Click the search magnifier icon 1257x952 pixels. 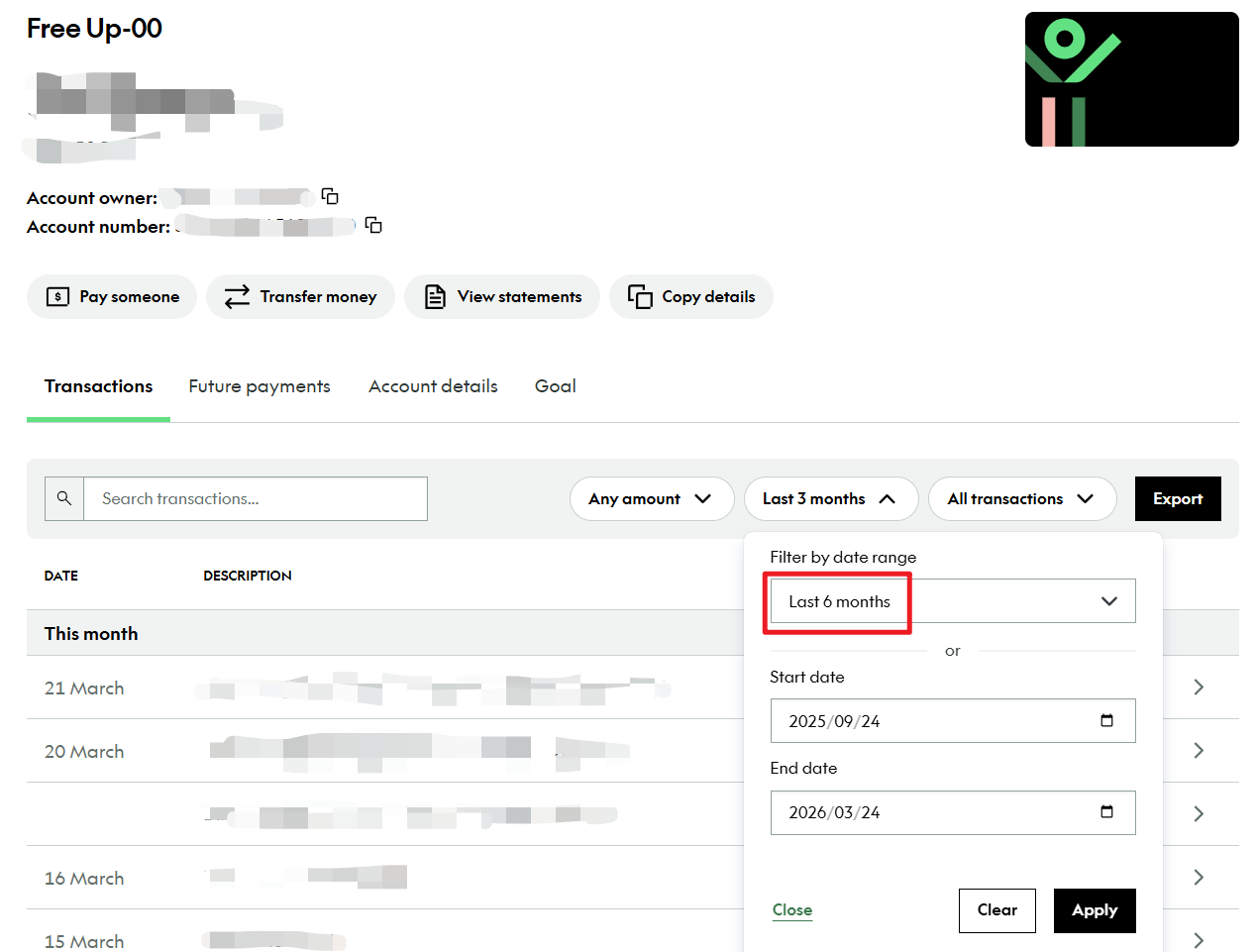[x=64, y=498]
